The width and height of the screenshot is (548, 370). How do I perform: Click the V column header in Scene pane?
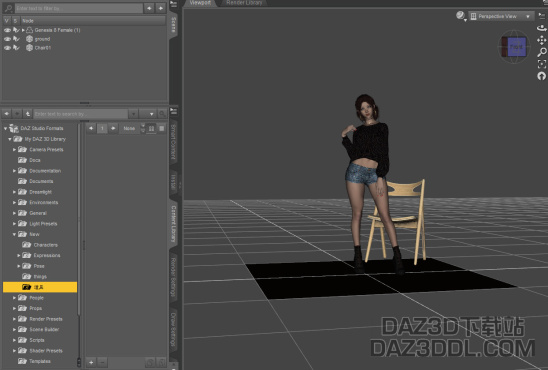click(x=6, y=21)
